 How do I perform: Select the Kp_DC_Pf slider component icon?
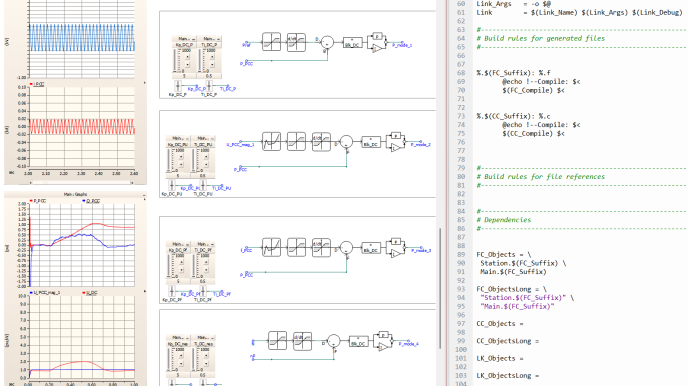(172, 291)
